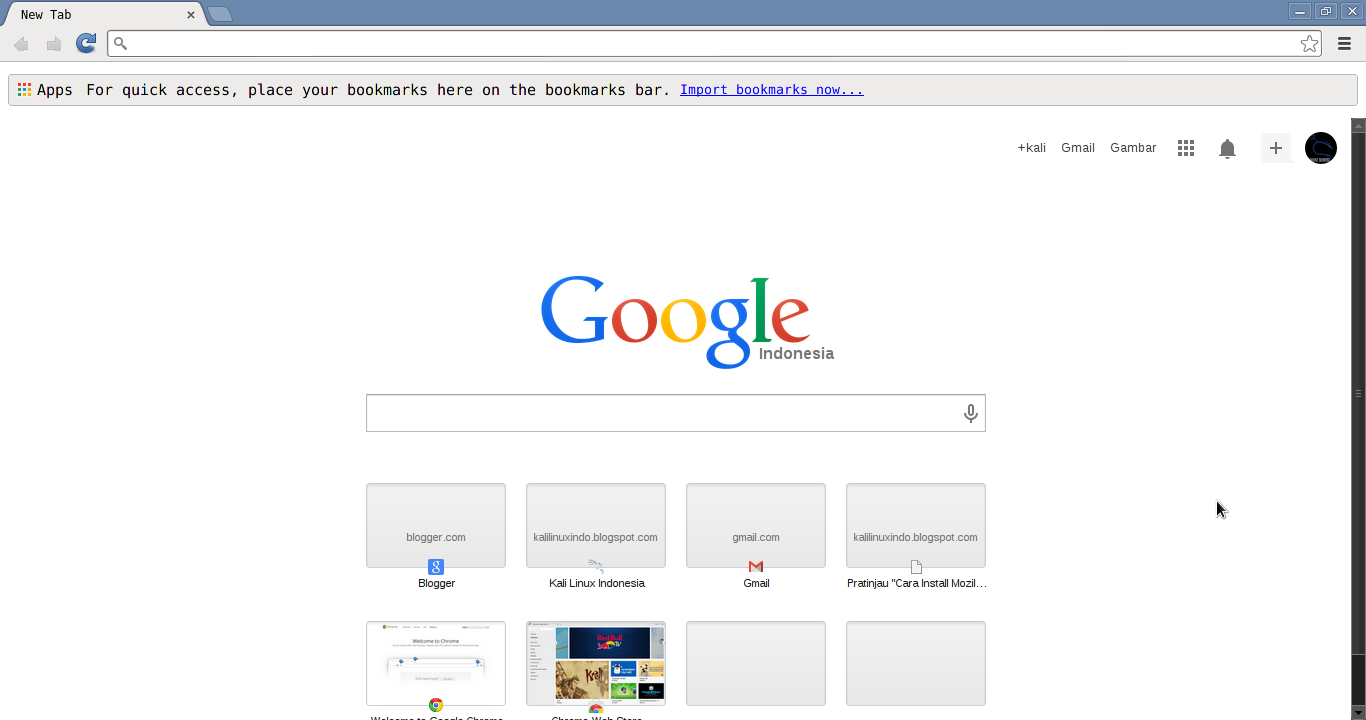
Task: Reload the page with the refresh icon
Action: coord(87,43)
